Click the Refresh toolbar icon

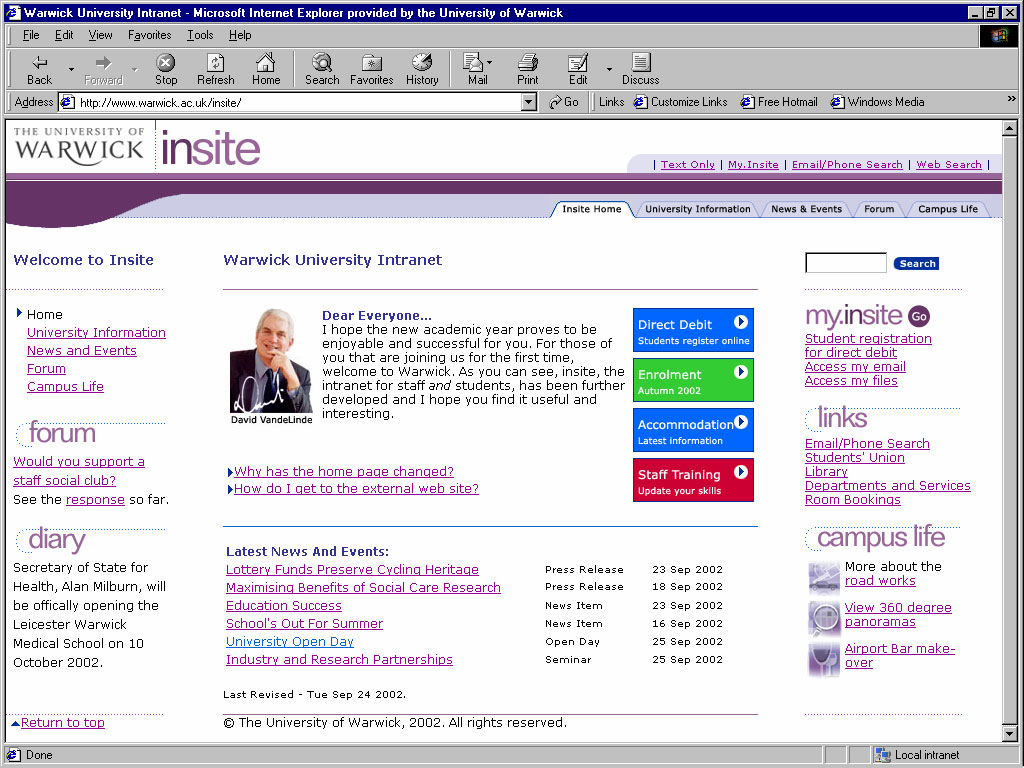(x=215, y=69)
